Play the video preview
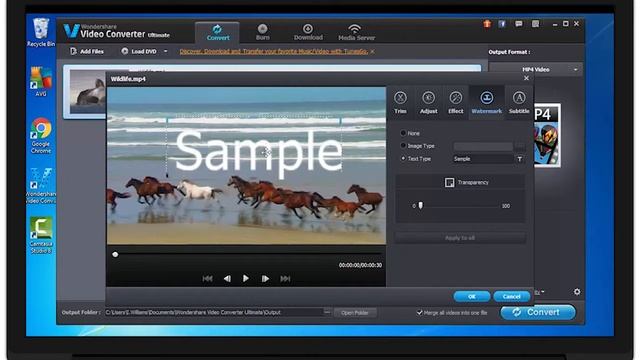Screen dimensions: 640x360 246,278
